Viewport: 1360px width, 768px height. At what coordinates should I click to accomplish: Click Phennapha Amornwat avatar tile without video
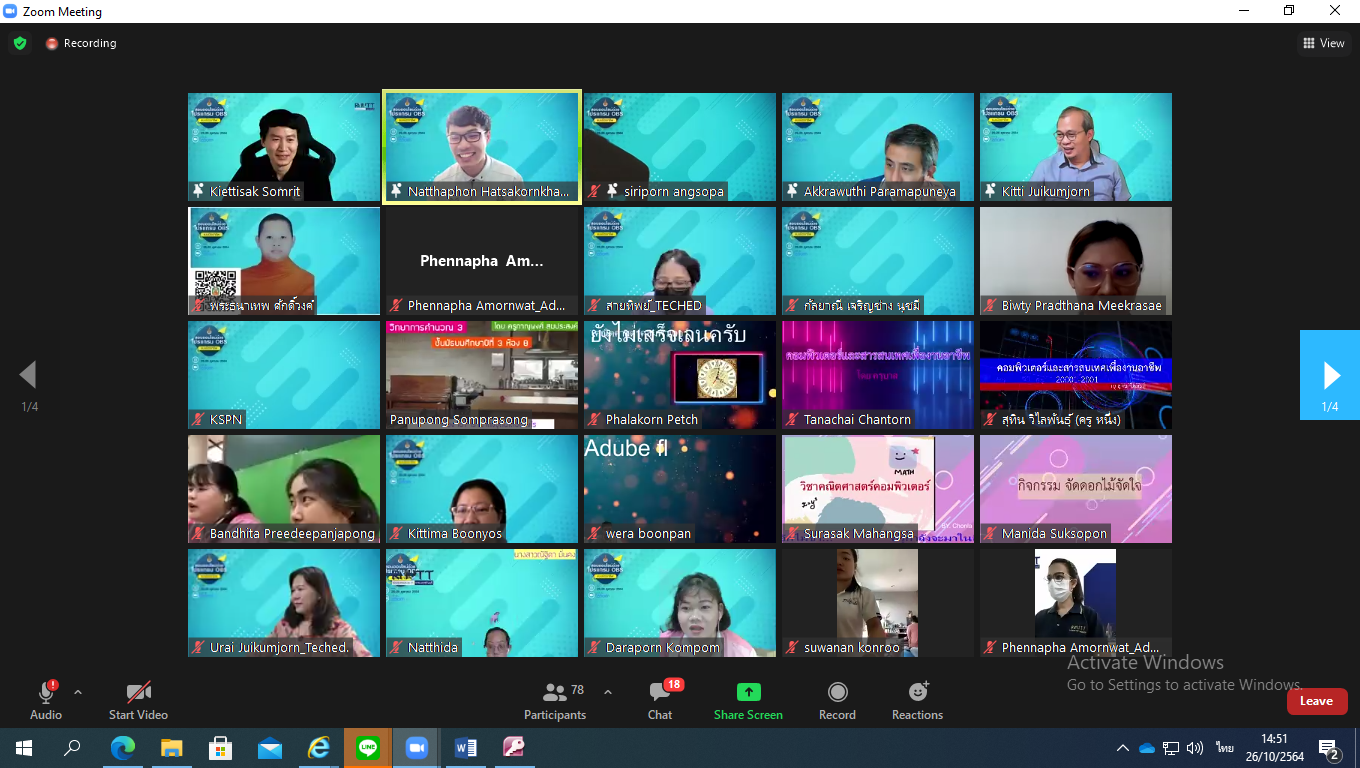[482, 261]
